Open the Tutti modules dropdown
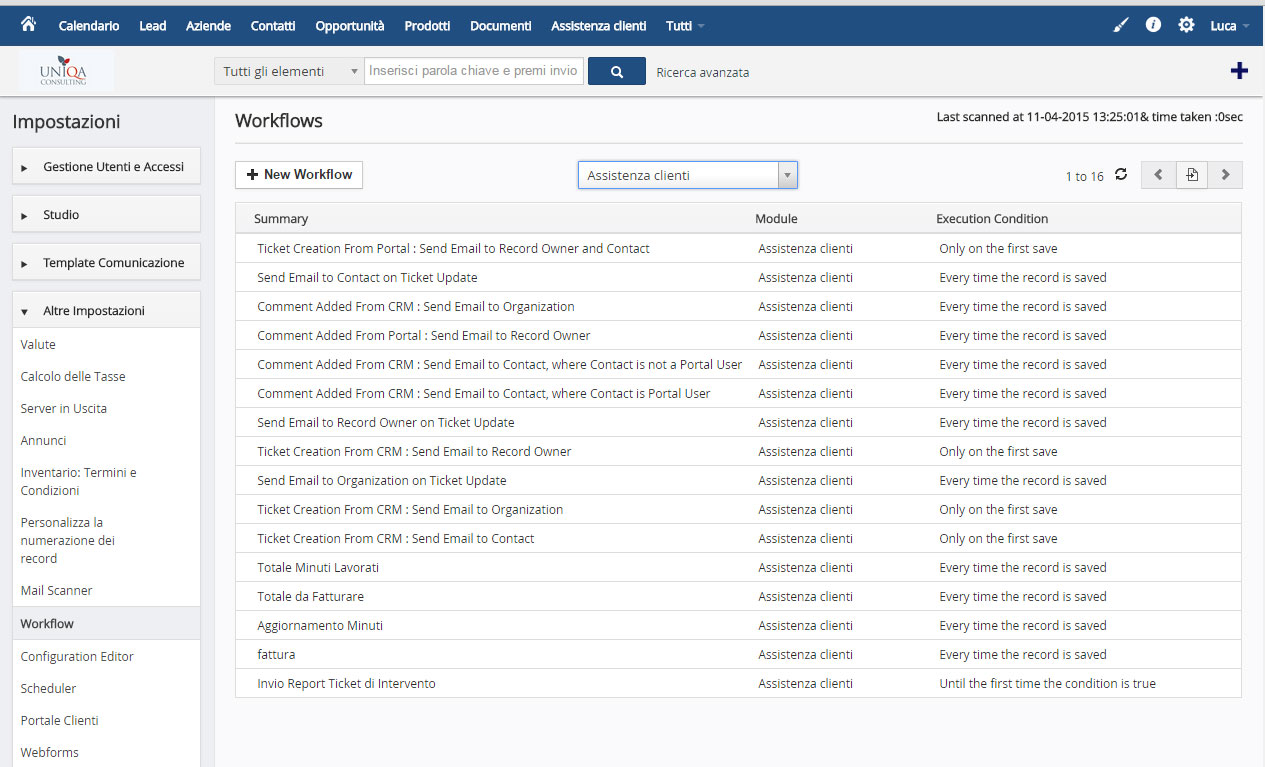The width and height of the screenshot is (1265, 767). click(x=685, y=26)
